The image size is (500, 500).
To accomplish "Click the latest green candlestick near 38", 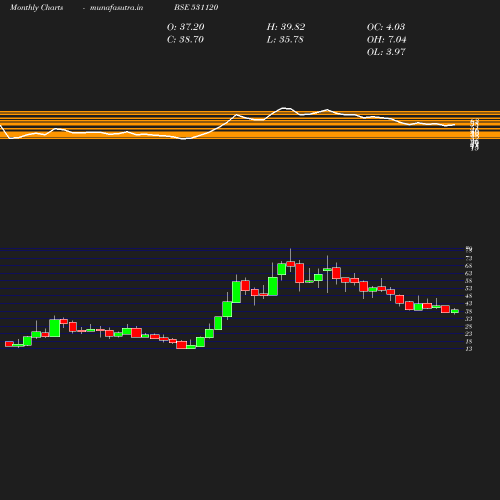I will coord(455,311).
